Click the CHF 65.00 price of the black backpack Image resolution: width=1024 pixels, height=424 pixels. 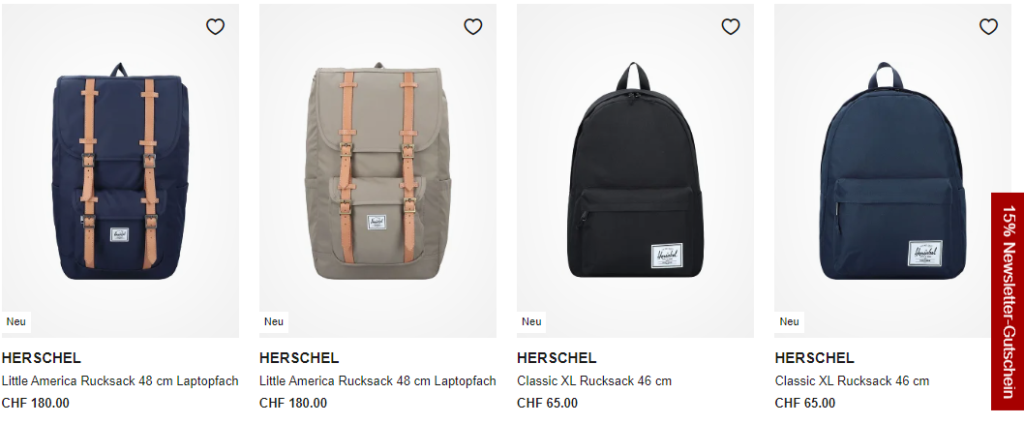click(x=547, y=403)
